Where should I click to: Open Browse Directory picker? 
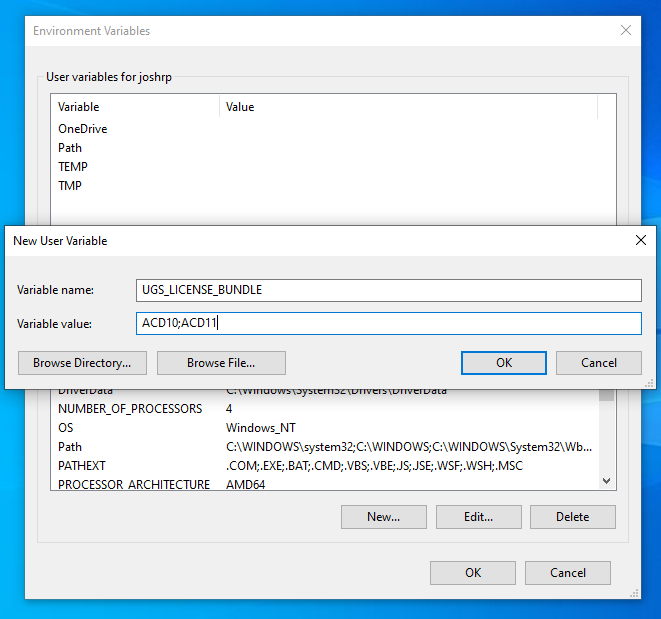tap(82, 362)
